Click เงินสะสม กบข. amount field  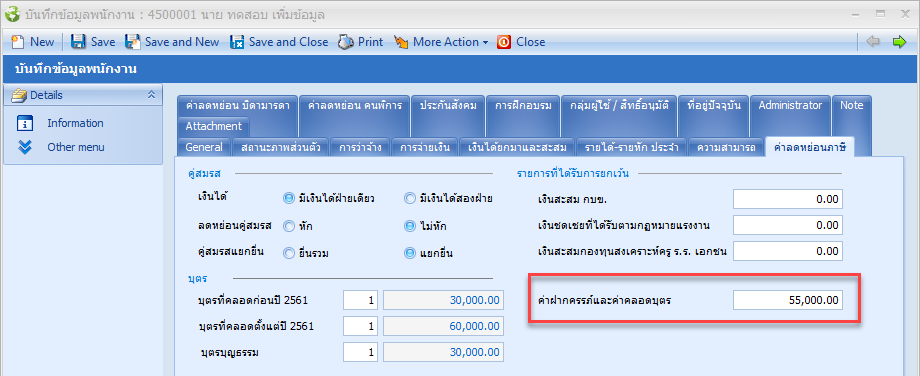point(787,199)
